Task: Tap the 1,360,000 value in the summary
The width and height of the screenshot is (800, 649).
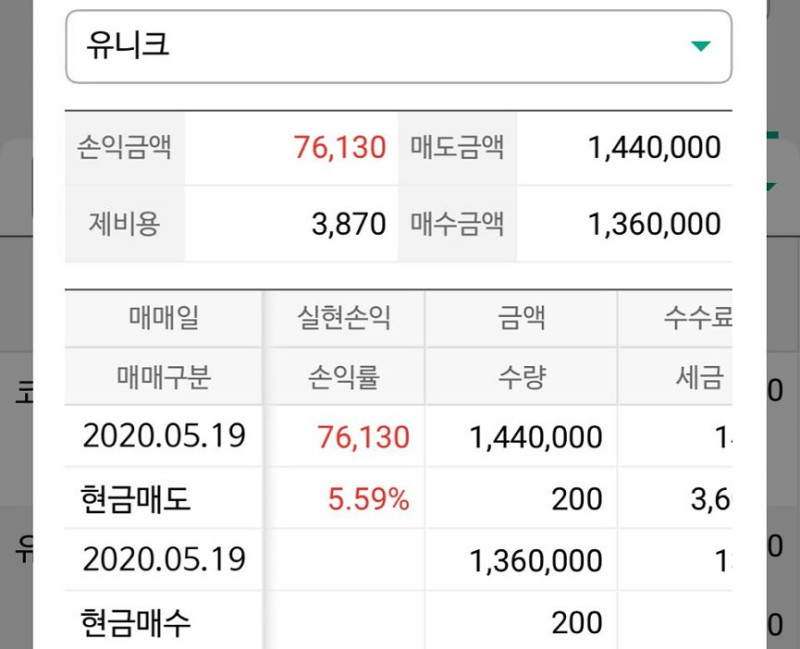Action: 654,224
